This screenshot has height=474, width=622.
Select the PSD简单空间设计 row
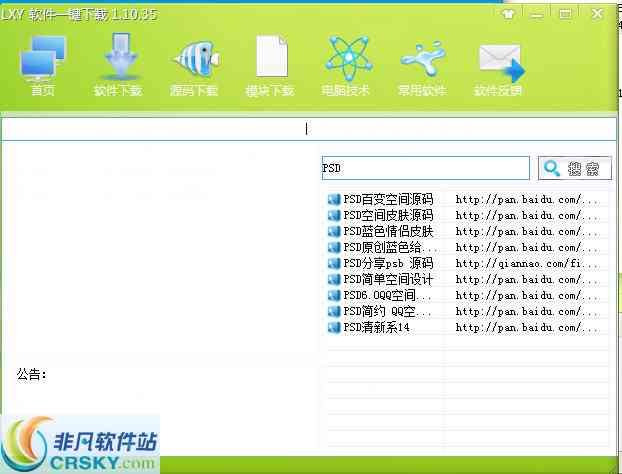(467, 280)
